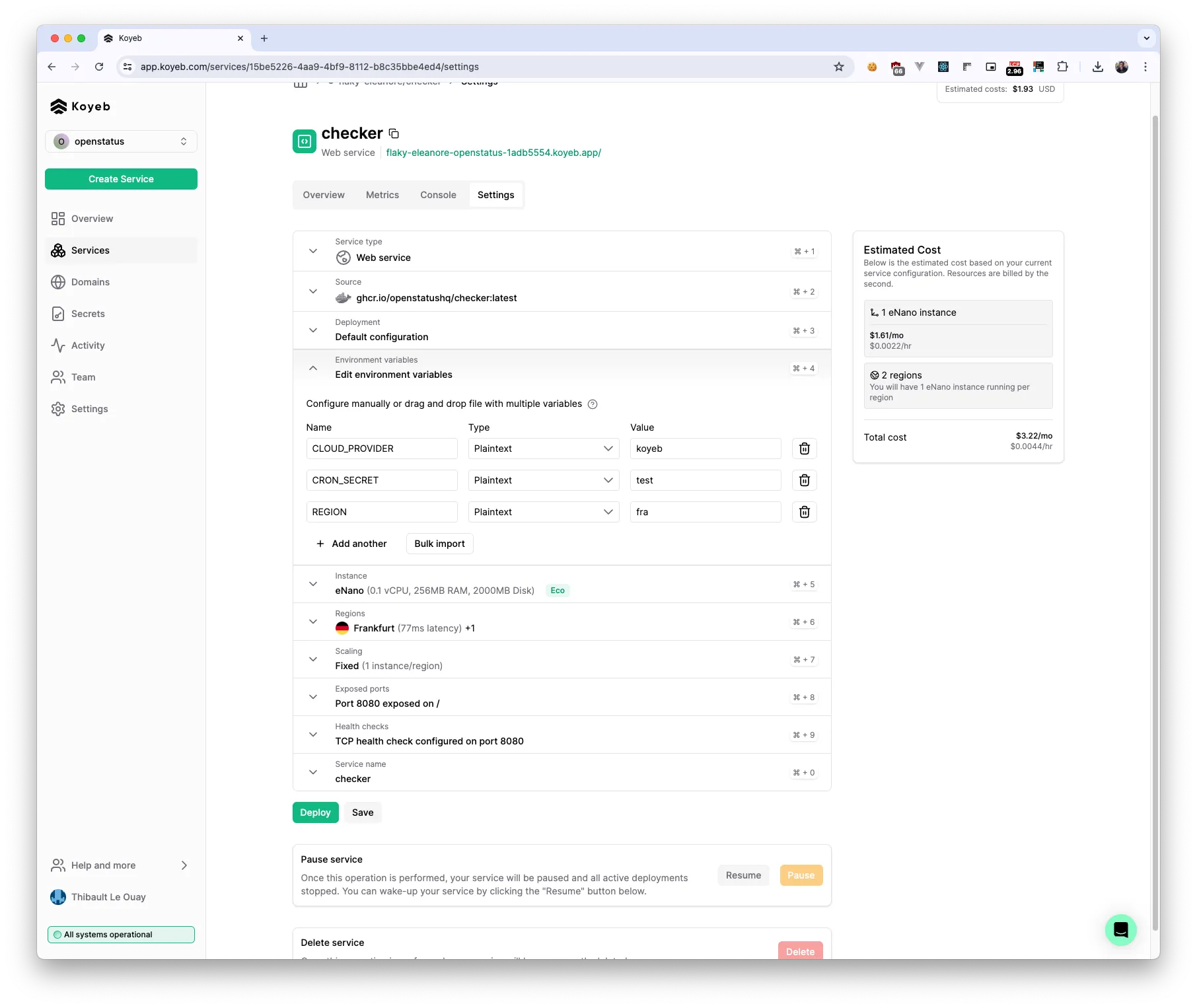Screen dimensions: 1197x1008
Task: Copy the checker service name icon
Action: 394,134
